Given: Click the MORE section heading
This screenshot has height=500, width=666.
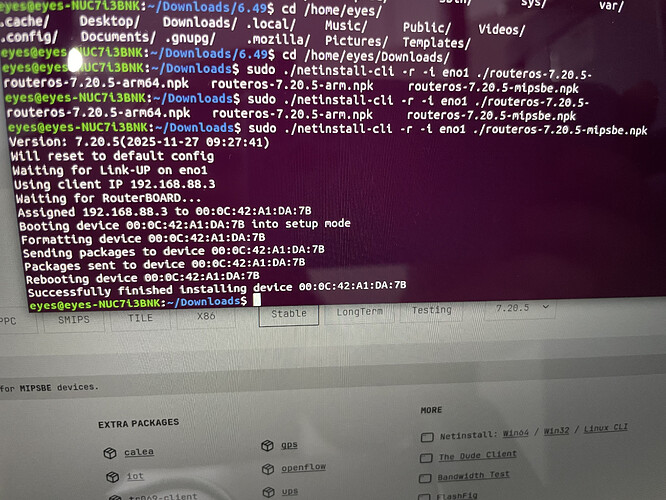Looking at the screenshot, I should (x=431, y=410).
